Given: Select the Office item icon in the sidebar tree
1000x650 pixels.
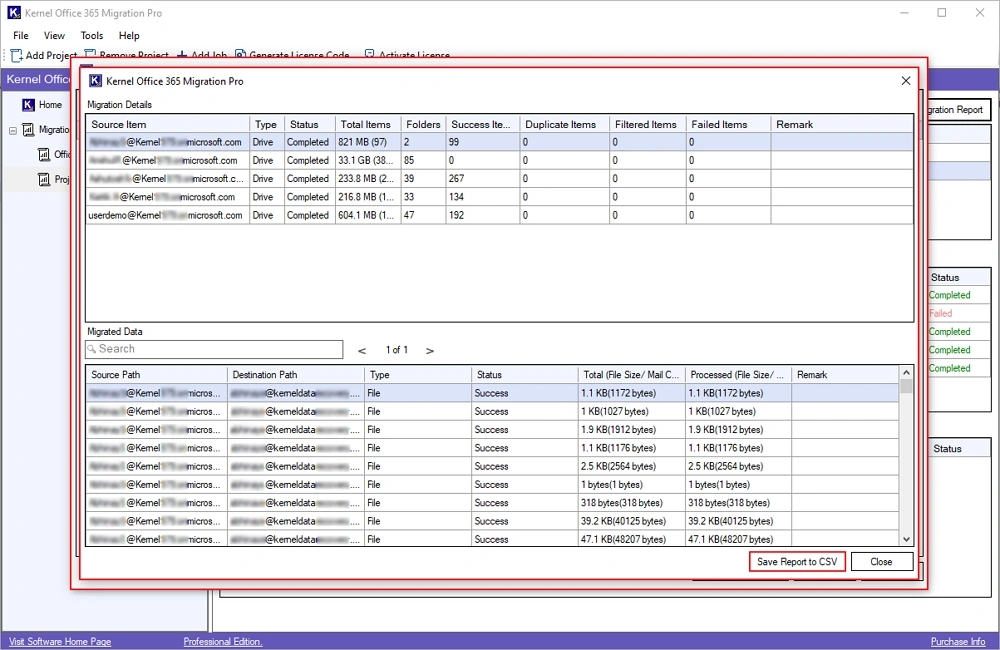Looking at the screenshot, I should point(45,154).
